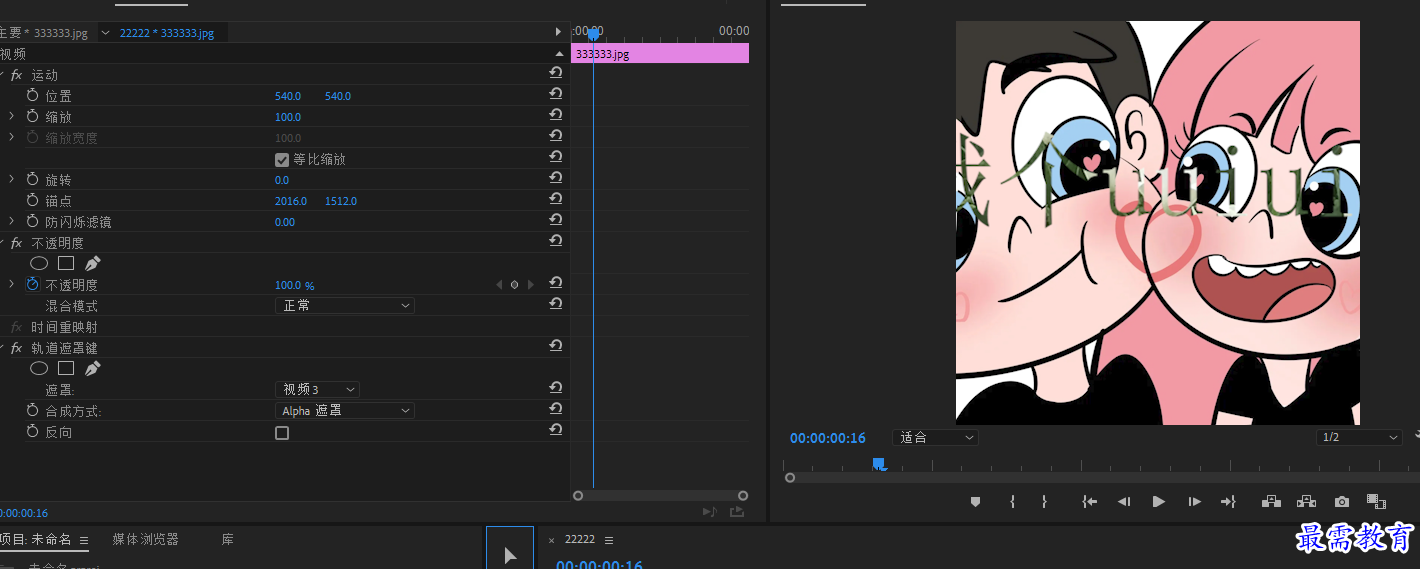Screen dimensions: 1420x569
Task: Go to In point
Action: (x=1090, y=502)
